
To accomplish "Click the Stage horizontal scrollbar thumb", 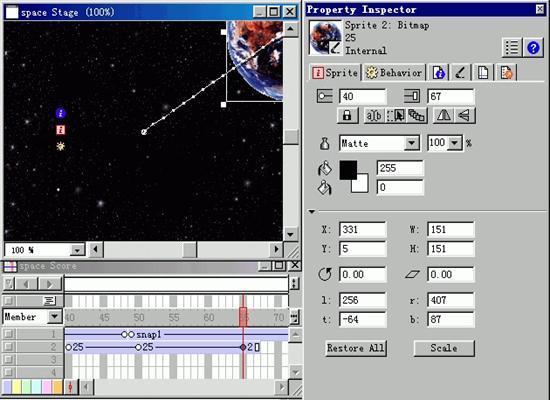I will (189, 250).
